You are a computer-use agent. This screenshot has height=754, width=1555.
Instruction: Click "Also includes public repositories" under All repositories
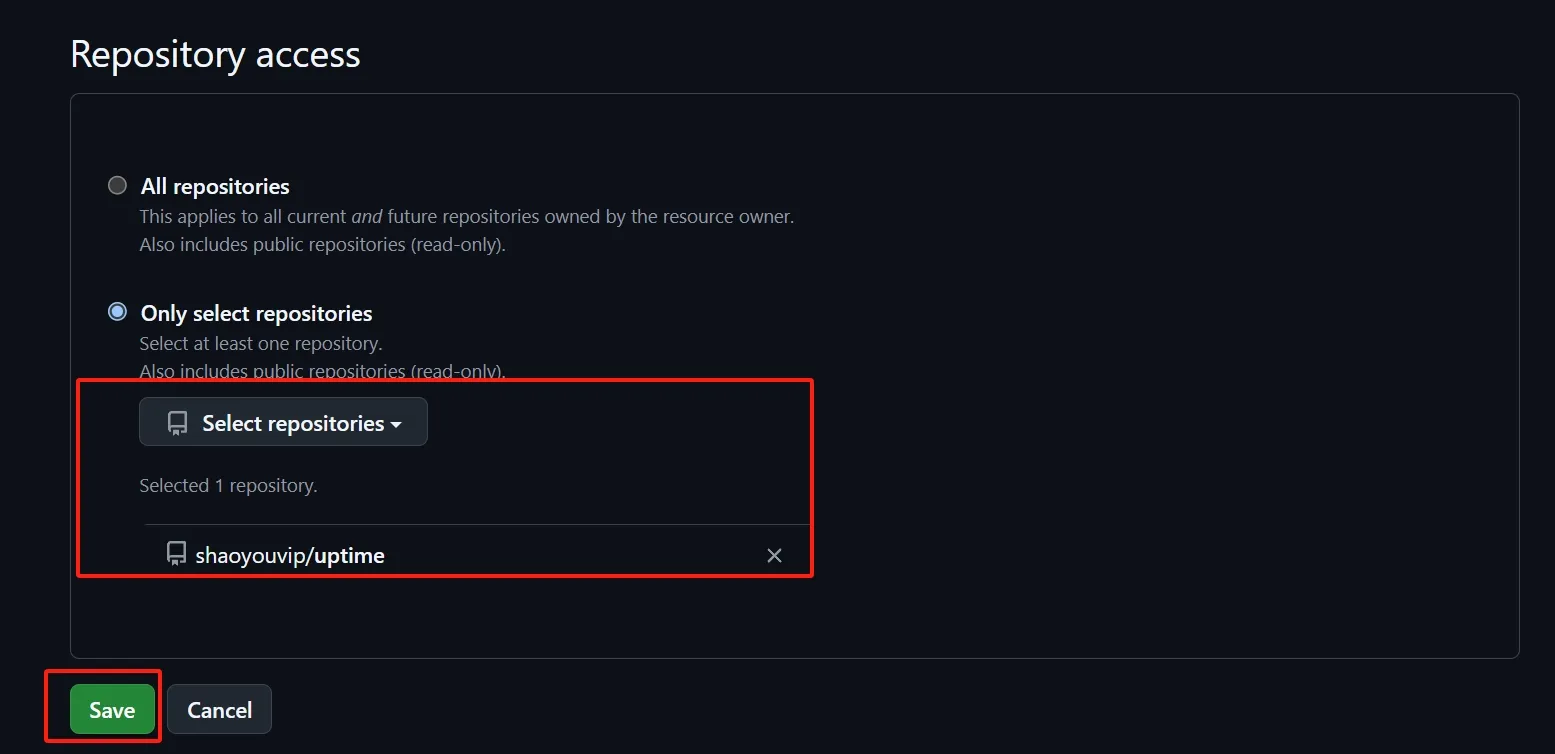(x=322, y=244)
